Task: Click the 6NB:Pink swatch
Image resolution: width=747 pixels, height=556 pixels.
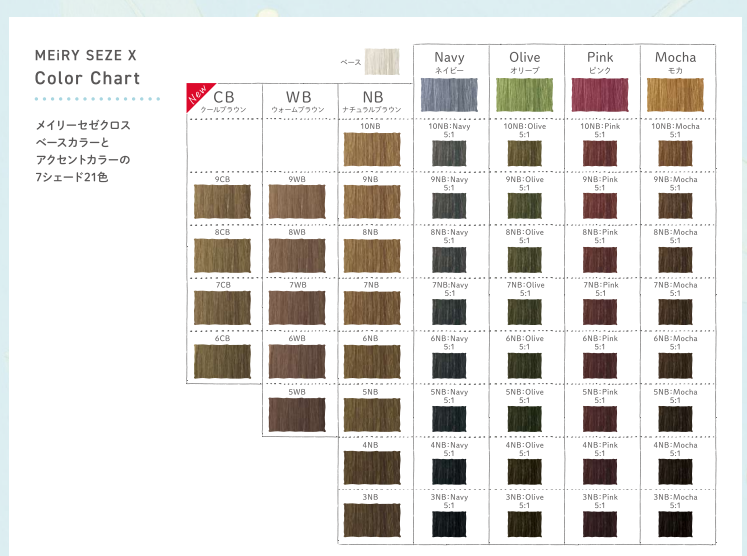Action: click(x=600, y=365)
